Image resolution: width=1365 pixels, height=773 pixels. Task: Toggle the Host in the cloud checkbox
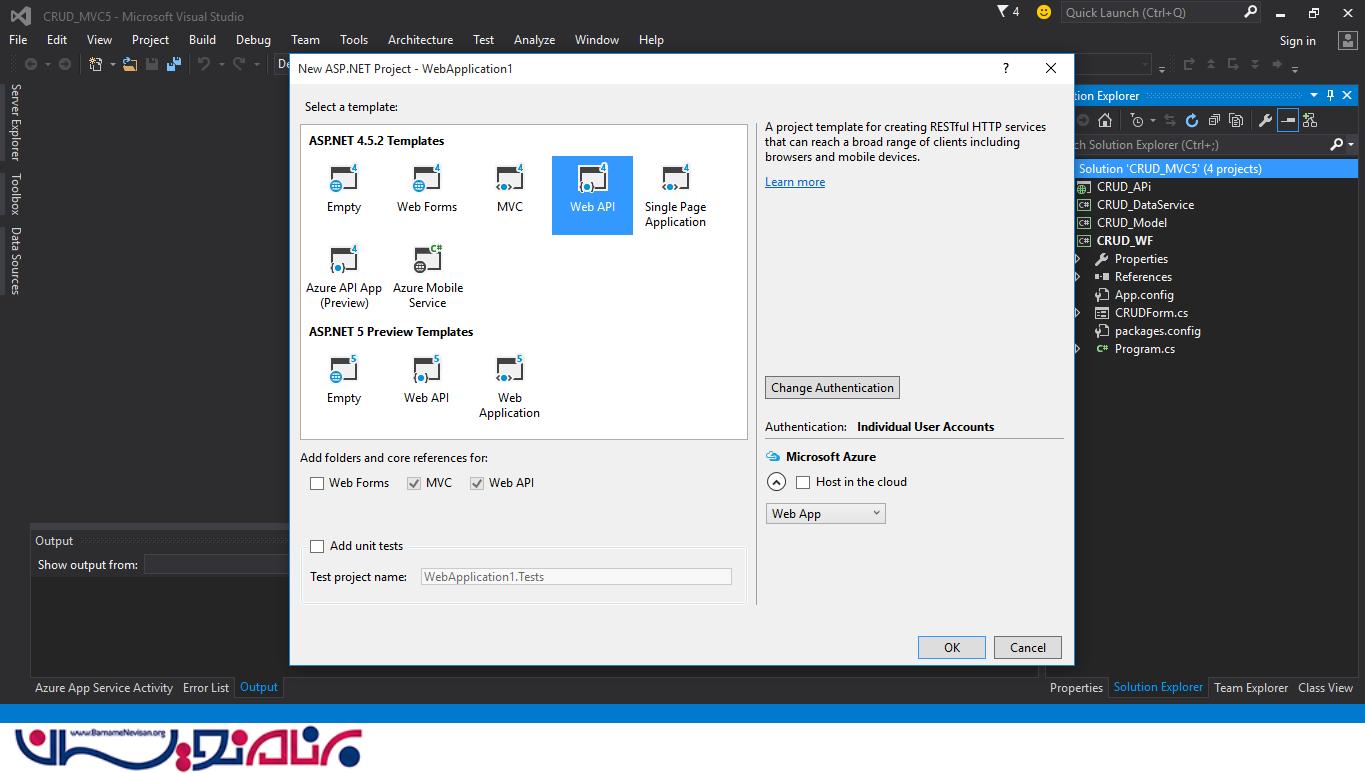803,482
